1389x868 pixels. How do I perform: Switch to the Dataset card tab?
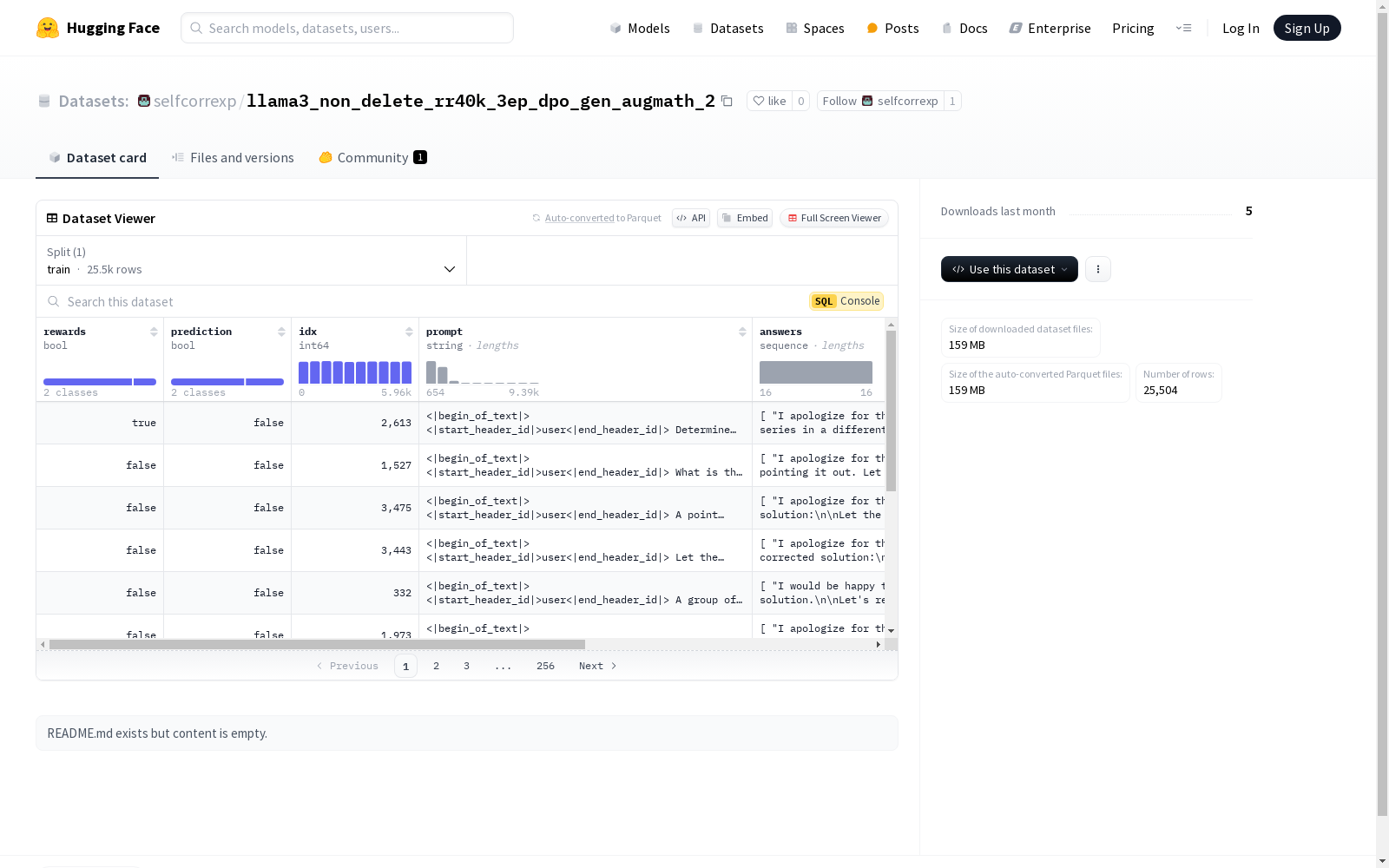97,157
